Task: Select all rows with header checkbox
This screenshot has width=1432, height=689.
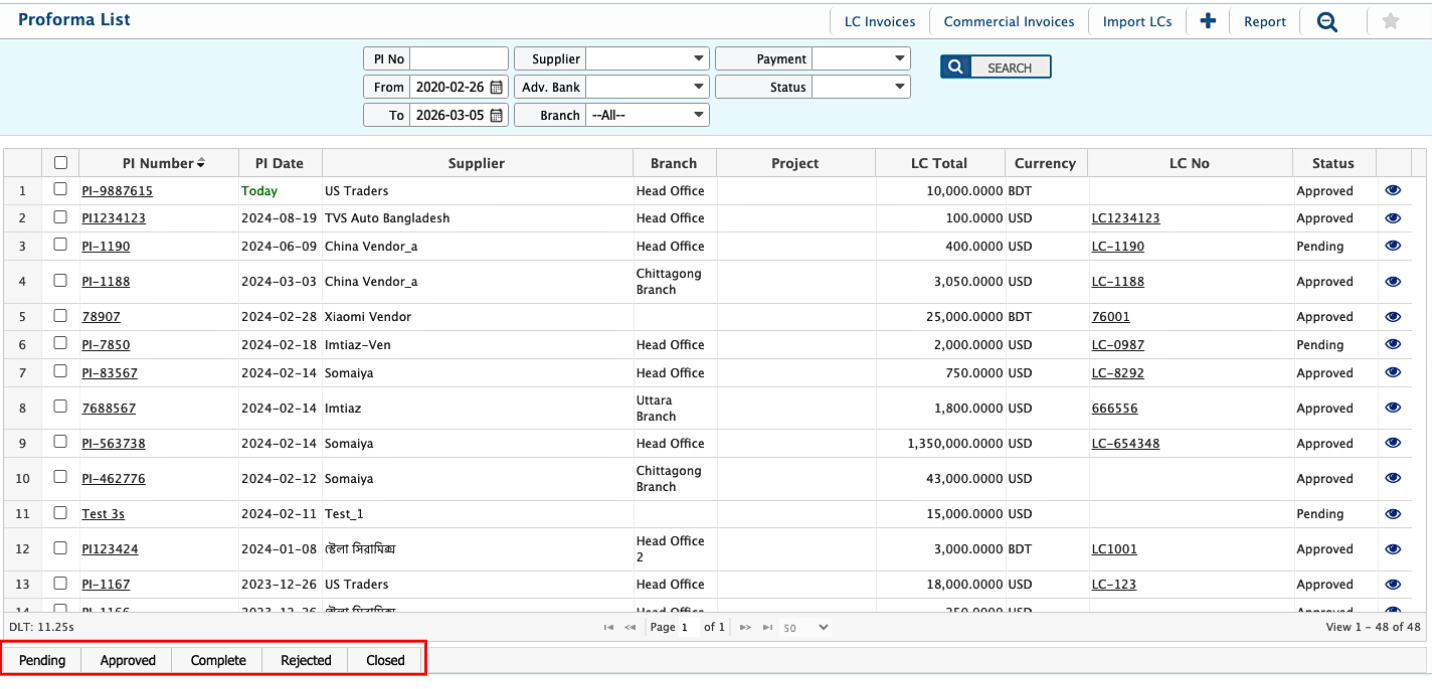Action: (x=60, y=163)
